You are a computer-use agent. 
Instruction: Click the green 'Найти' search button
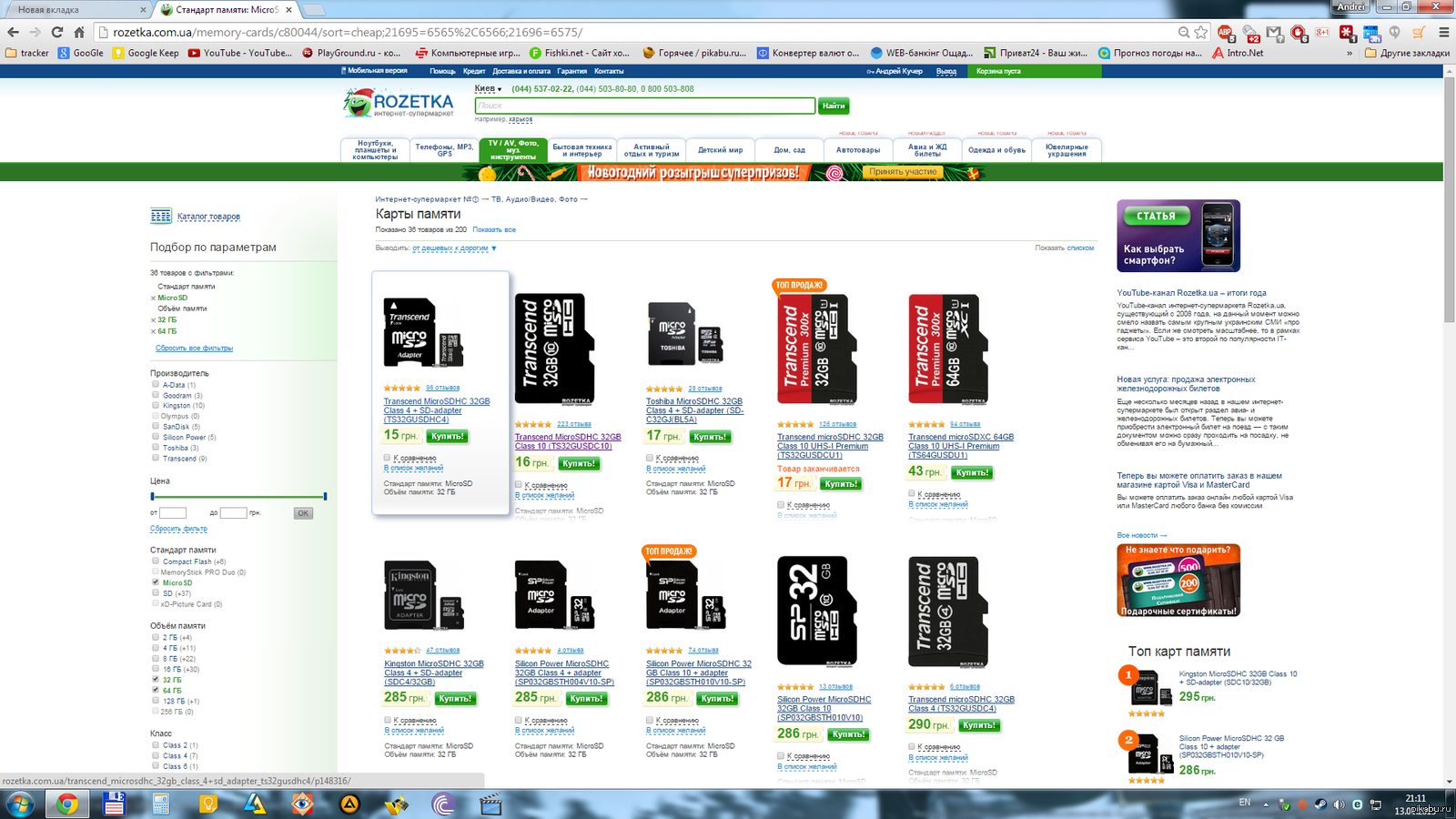tap(834, 106)
